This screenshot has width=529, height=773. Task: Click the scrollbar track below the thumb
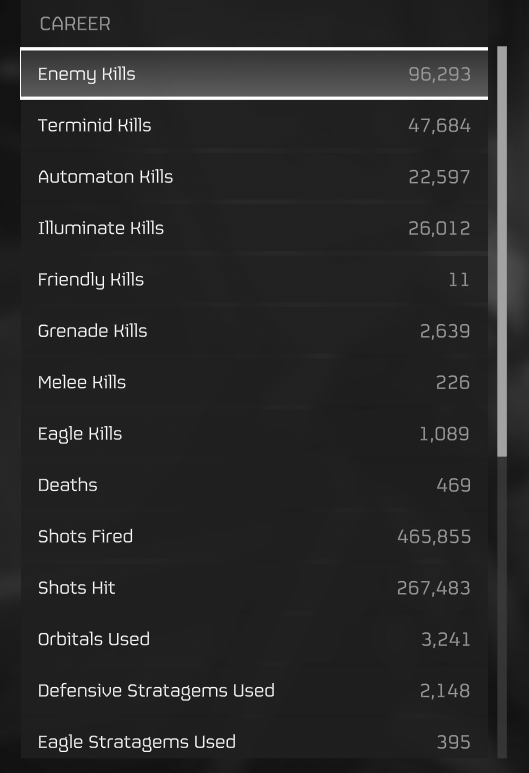tap(502, 607)
